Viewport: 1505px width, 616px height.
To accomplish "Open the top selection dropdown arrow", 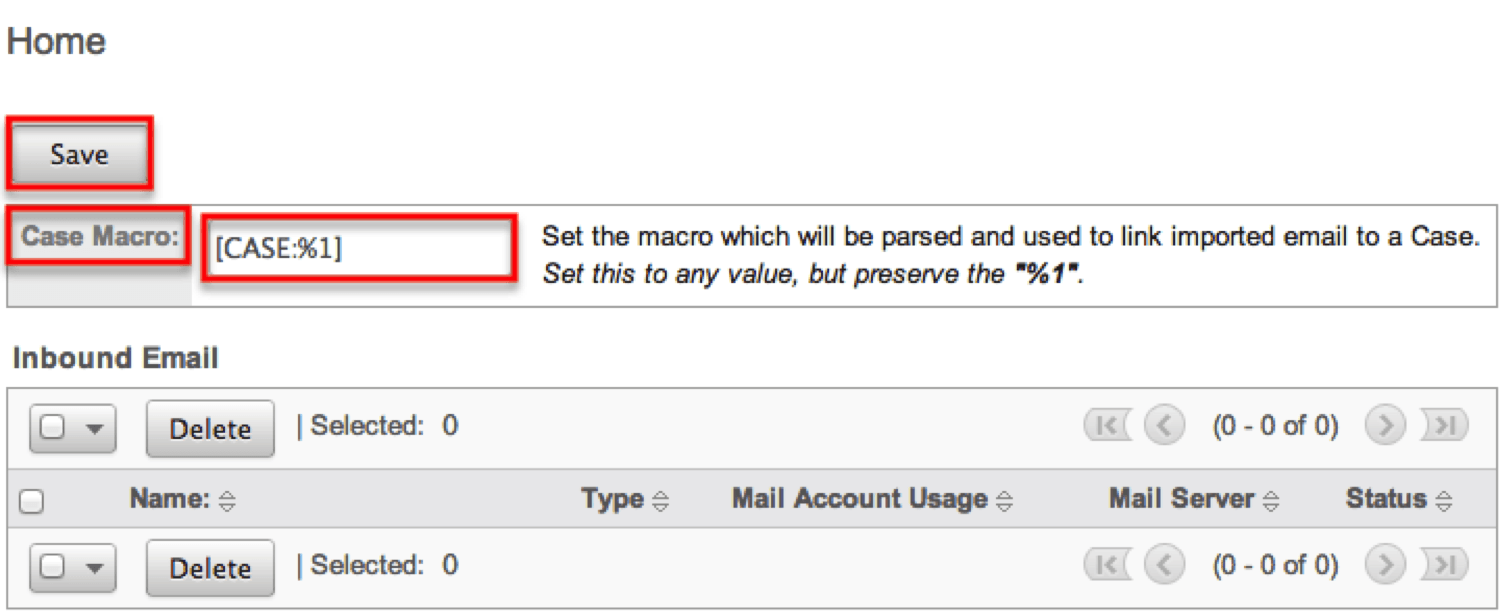I will point(95,428).
